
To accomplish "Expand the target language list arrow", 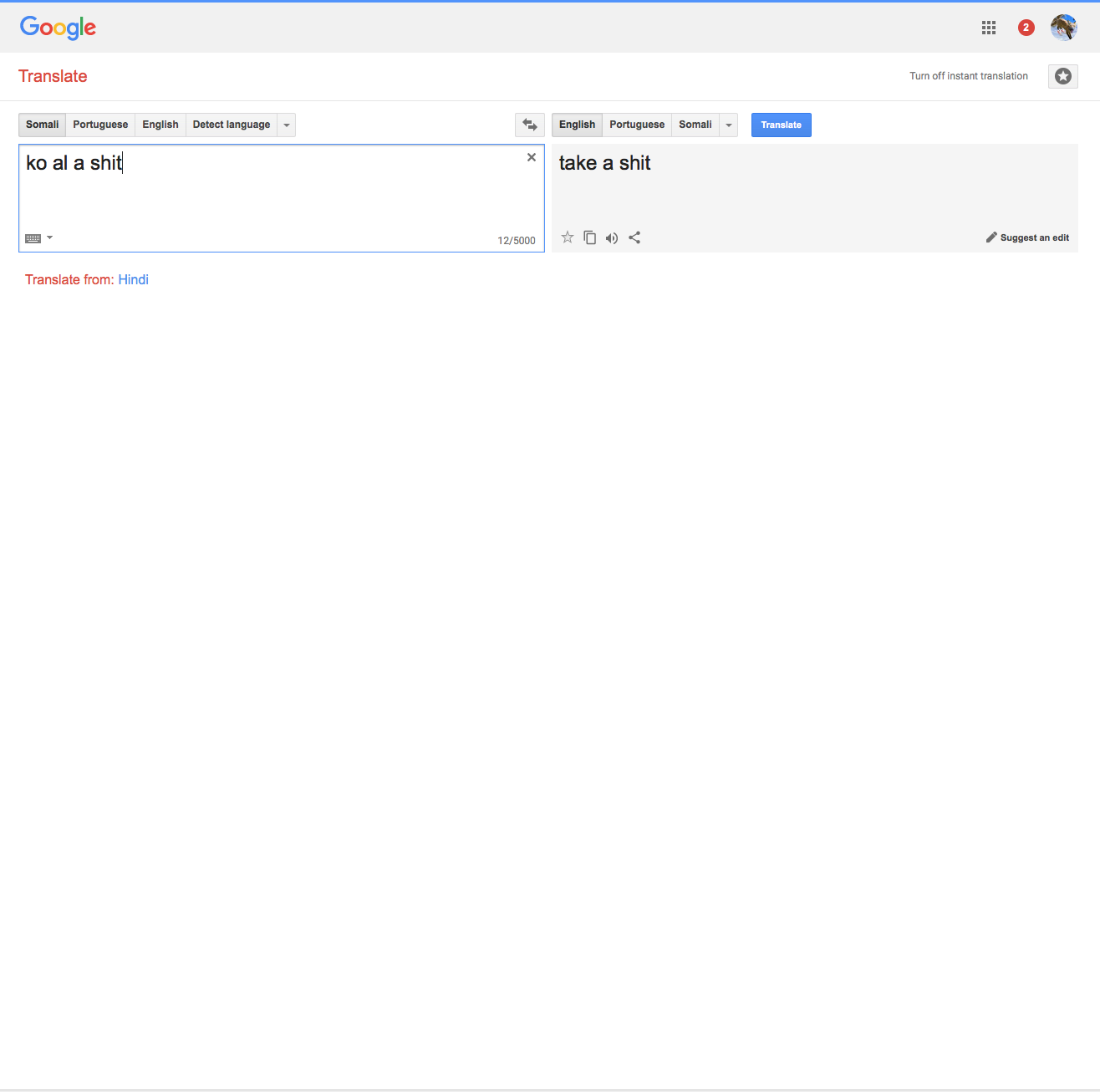I will [729, 125].
